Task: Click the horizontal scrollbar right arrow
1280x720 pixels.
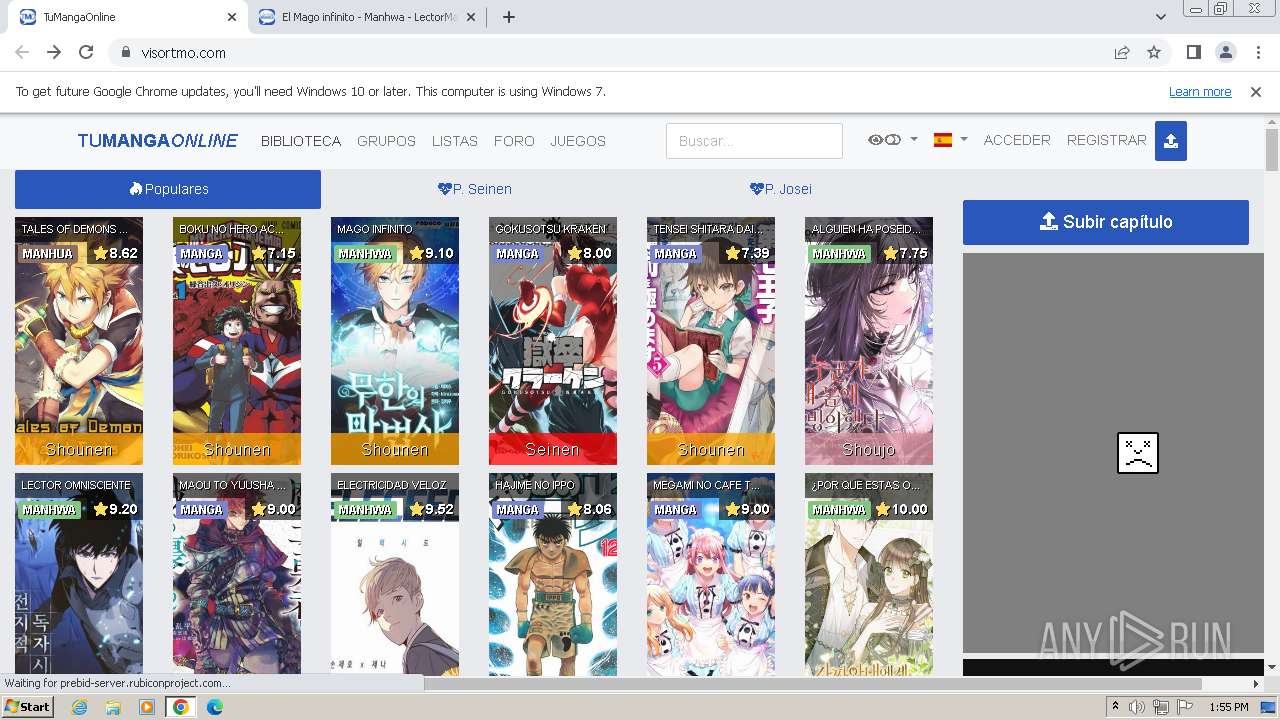Action: [x=1256, y=684]
